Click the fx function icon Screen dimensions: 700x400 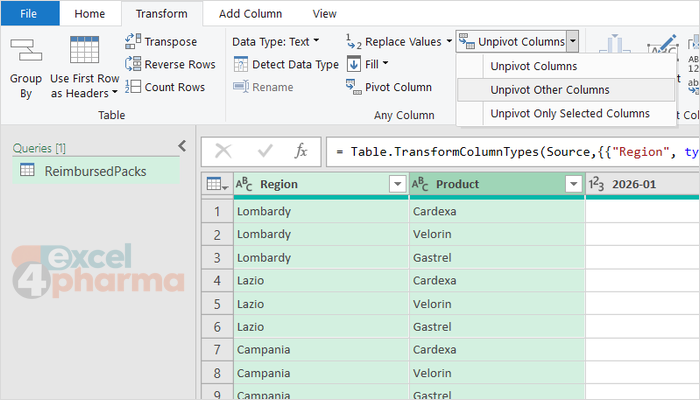(x=301, y=151)
